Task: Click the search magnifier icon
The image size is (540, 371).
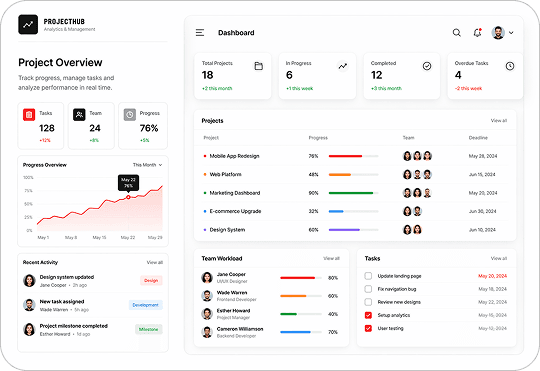Action: [x=457, y=33]
